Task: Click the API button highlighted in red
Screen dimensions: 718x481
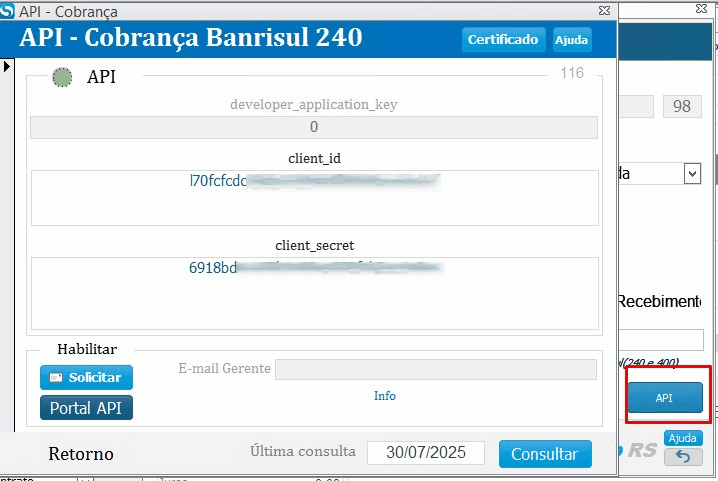Action: click(x=665, y=398)
